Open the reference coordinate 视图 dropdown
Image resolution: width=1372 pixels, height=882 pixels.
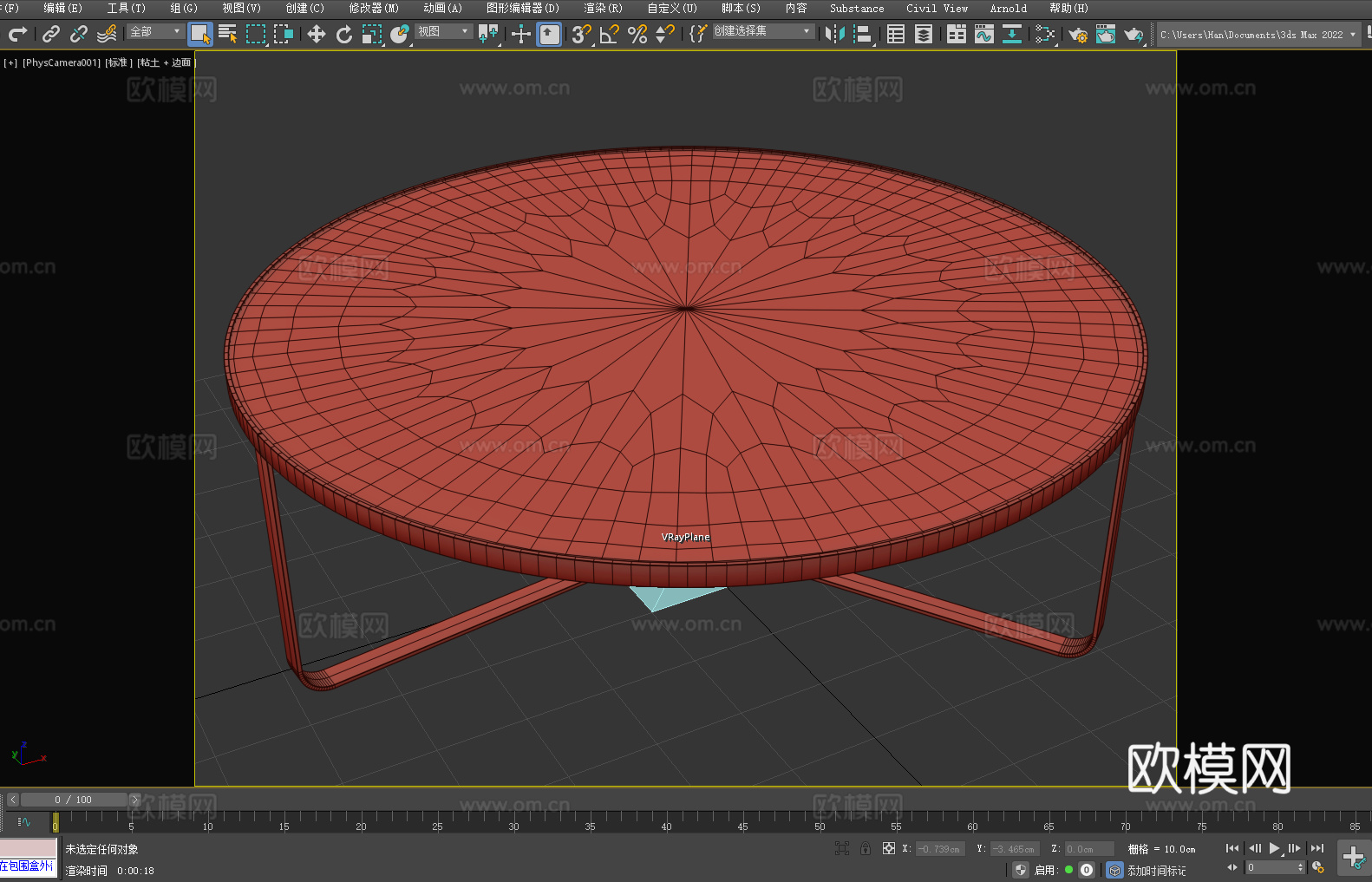coord(443,31)
